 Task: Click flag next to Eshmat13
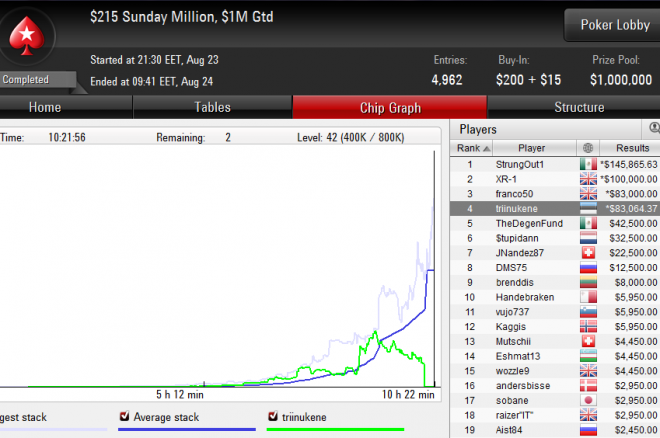[x=588, y=356]
